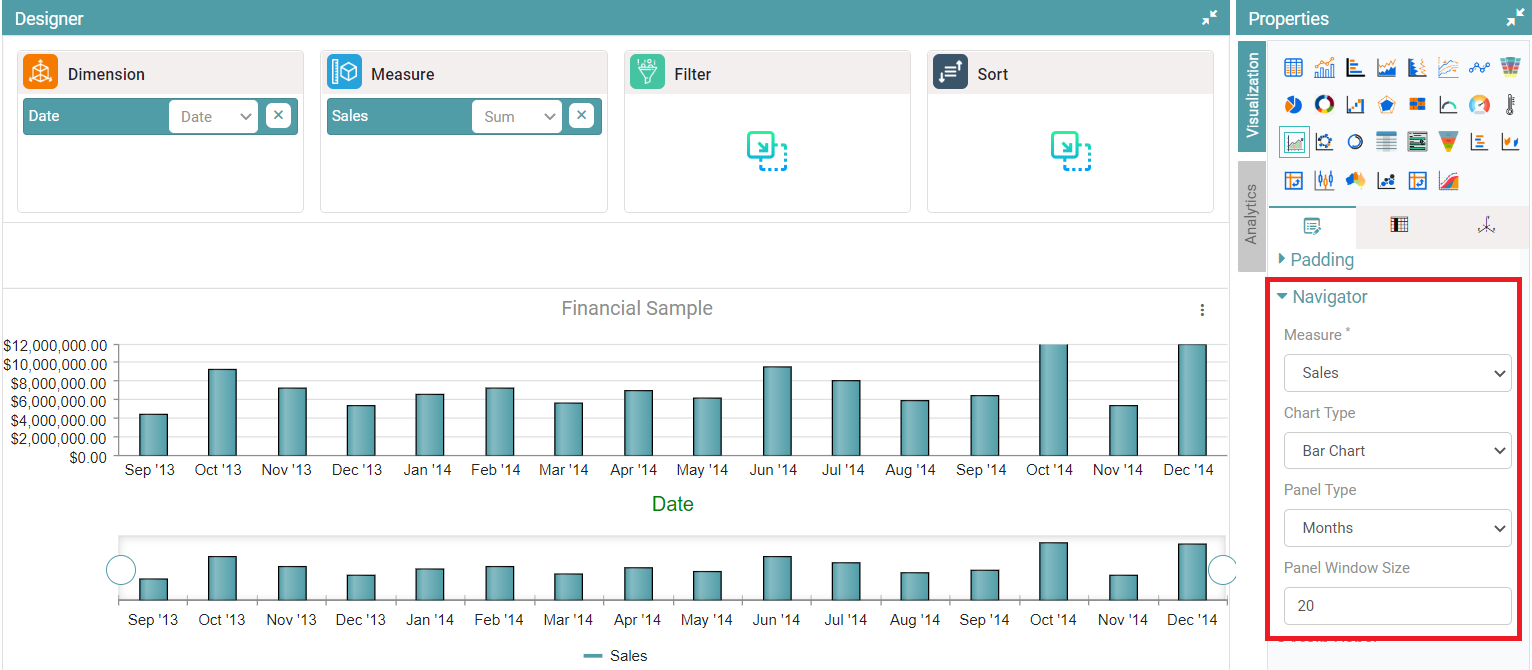Image resolution: width=1532 pixels, height=670 pixels.
Task: Remove the Date dimension field
Action: coord(278,116)
